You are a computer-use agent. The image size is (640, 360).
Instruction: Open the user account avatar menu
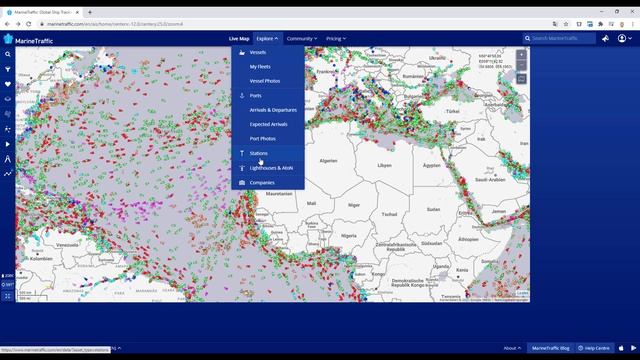click(624, 38)
